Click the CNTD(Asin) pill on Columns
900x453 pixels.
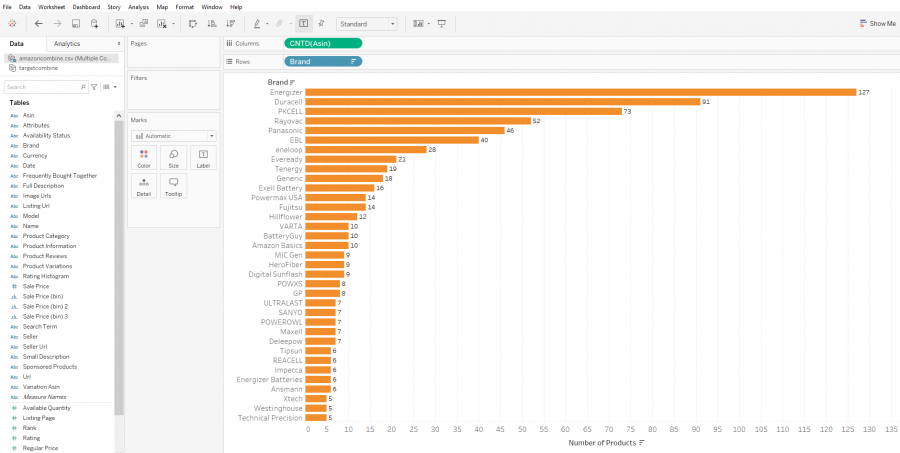tap(323, 43)
